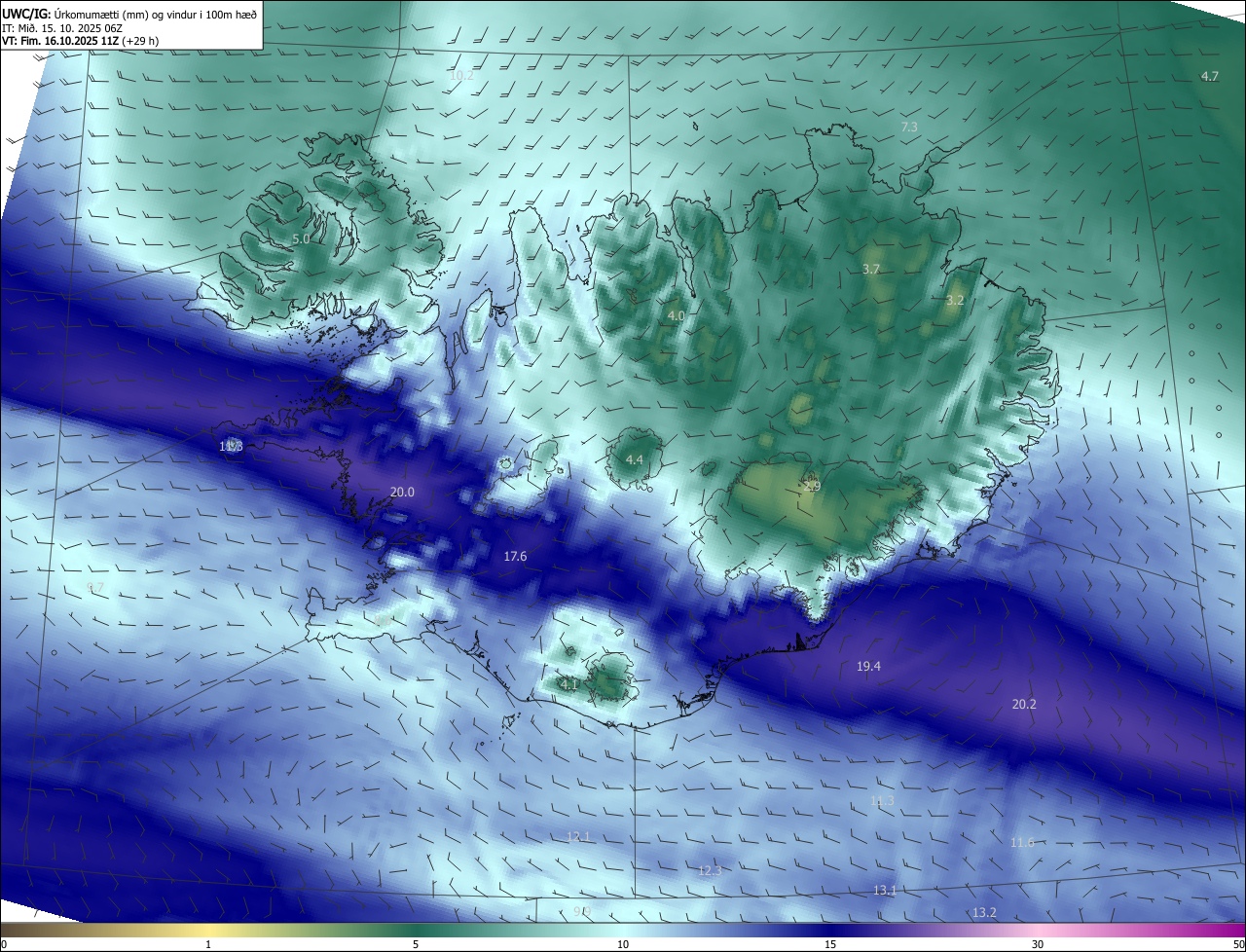The width and height of the screenshot is (1246, 952).
Task: Click the 4.0 value label
Action: pyautogui.click(x=676, y=316)
